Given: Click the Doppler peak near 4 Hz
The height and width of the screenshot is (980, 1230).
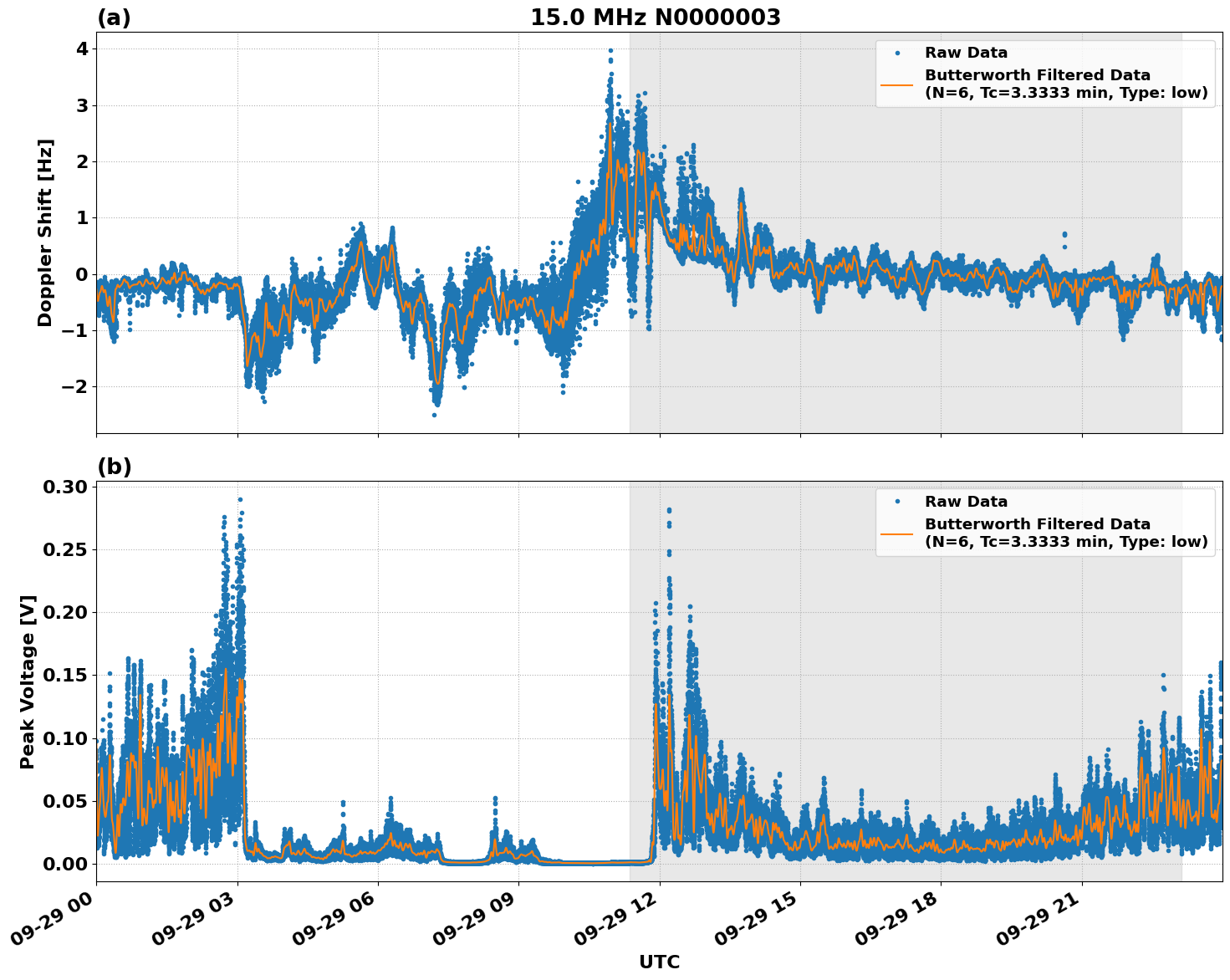Looking at the screenshot, I should 610,49.
